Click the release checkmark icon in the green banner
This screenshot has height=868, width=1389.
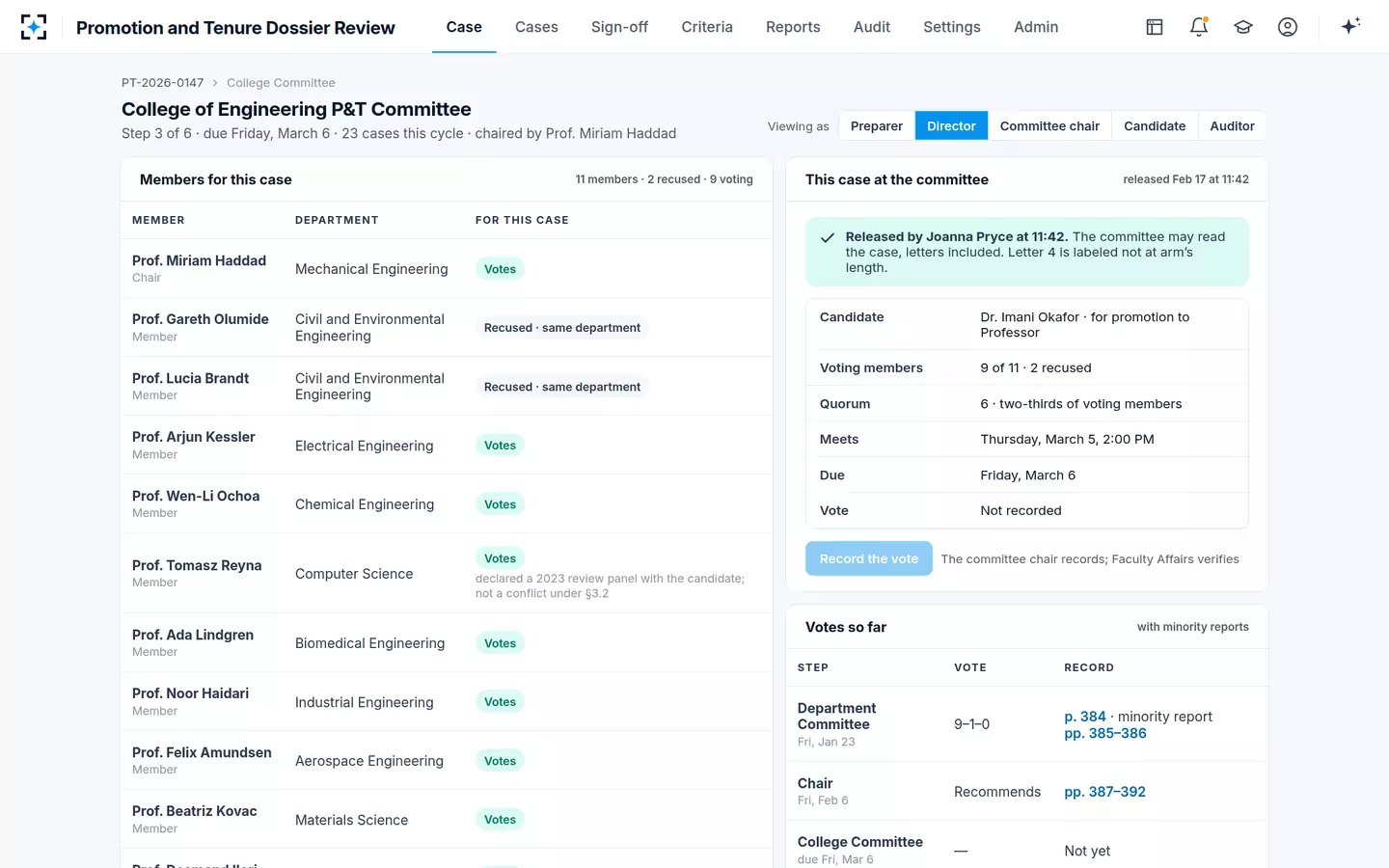click(x=828, y=237)
